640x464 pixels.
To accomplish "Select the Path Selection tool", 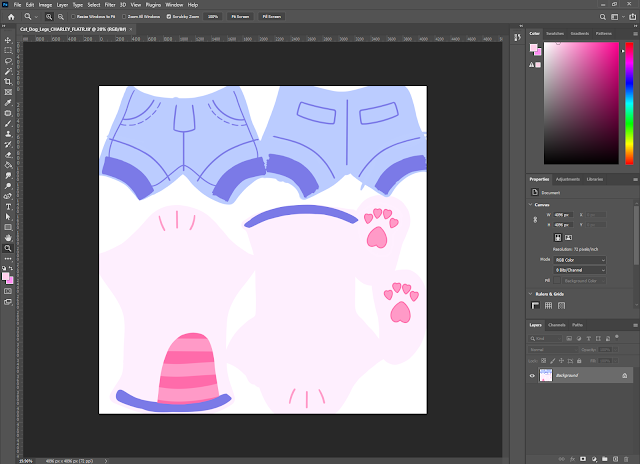I will coord(8,217).
